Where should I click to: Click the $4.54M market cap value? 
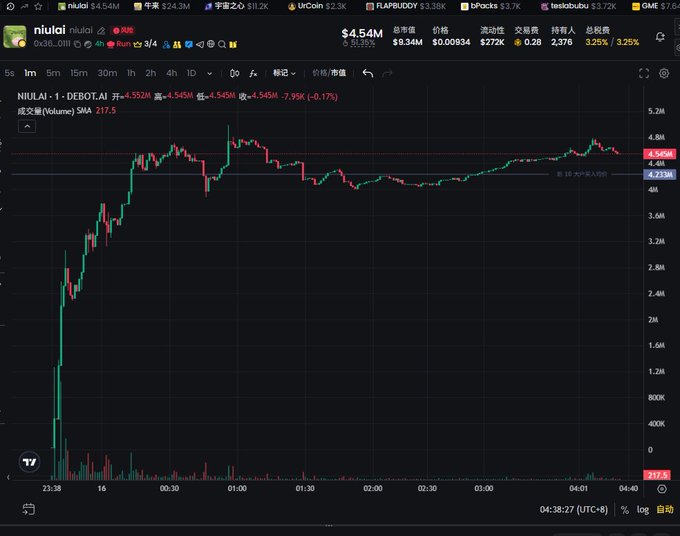[362, 33]
